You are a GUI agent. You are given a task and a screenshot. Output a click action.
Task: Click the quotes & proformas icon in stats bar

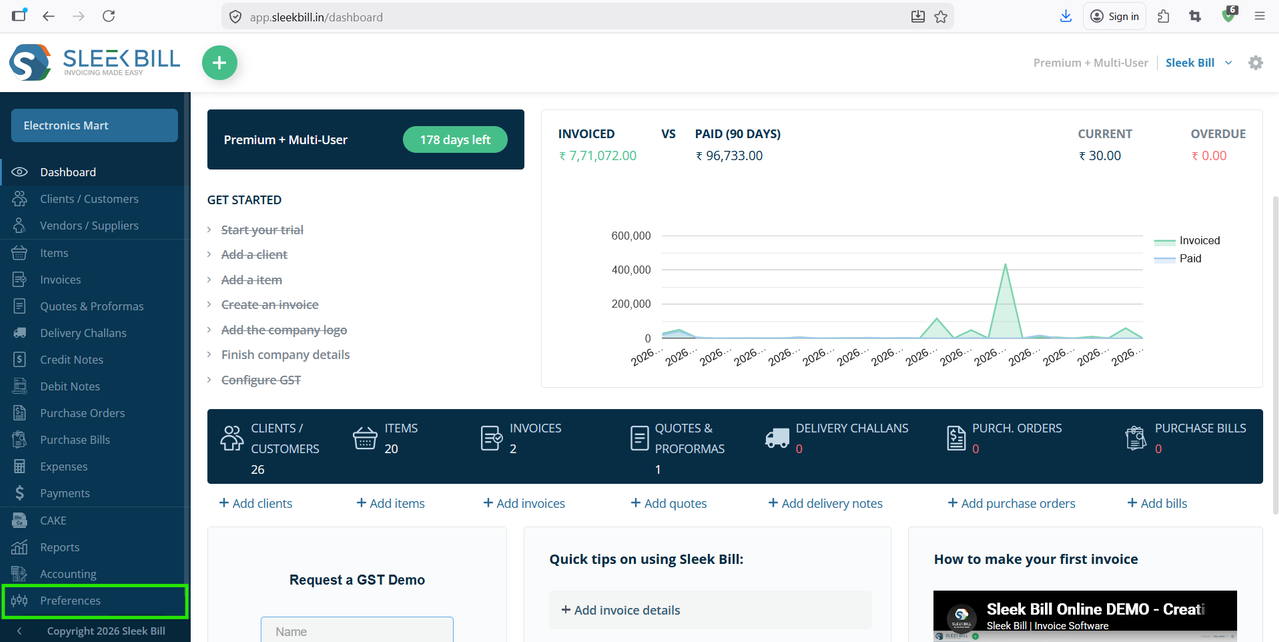point(640,438)
